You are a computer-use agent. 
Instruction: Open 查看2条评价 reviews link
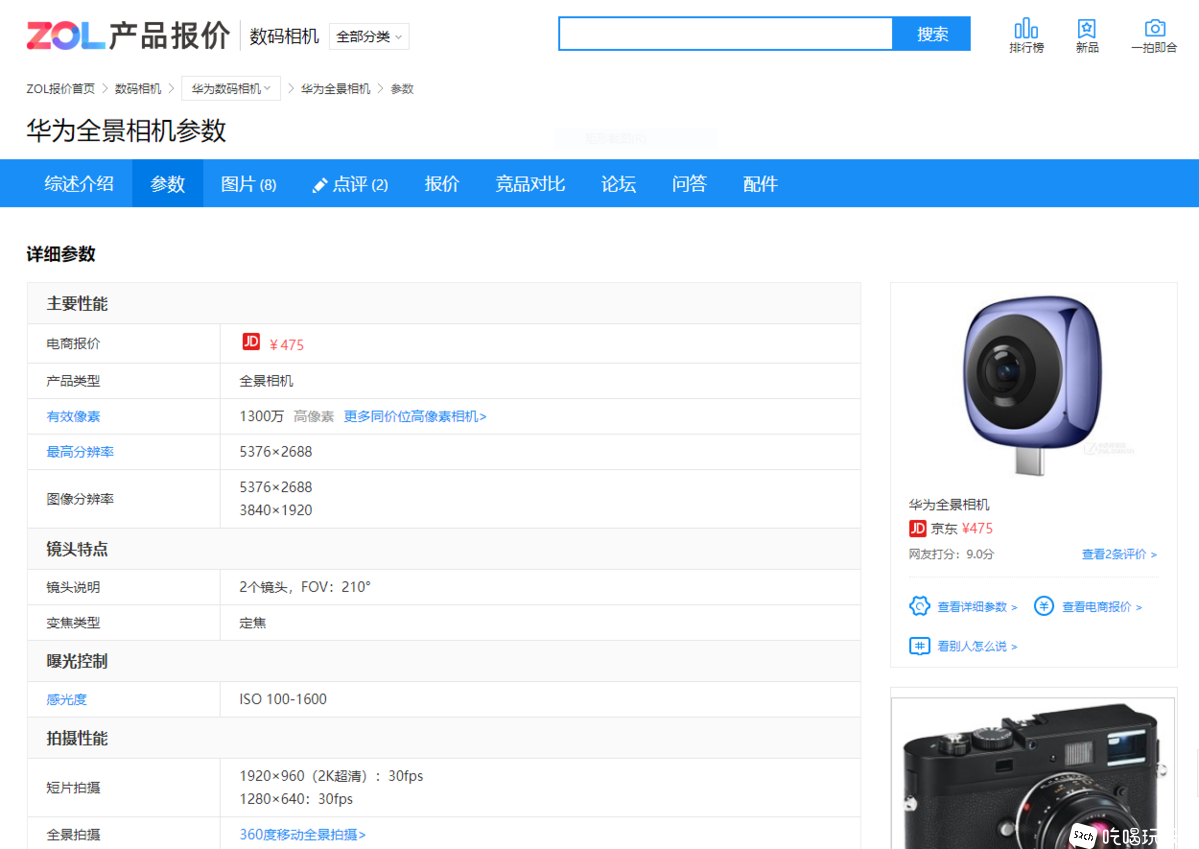[x=1119, y=555]
